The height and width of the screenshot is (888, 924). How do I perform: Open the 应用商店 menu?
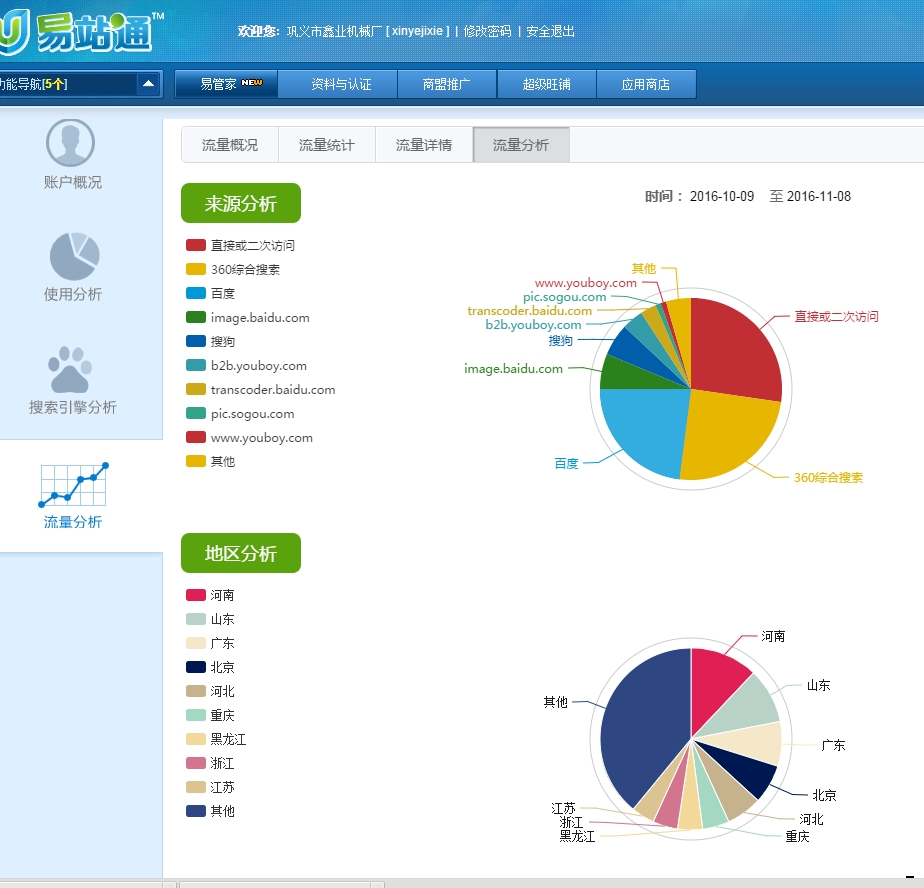(x=646, y=84)
